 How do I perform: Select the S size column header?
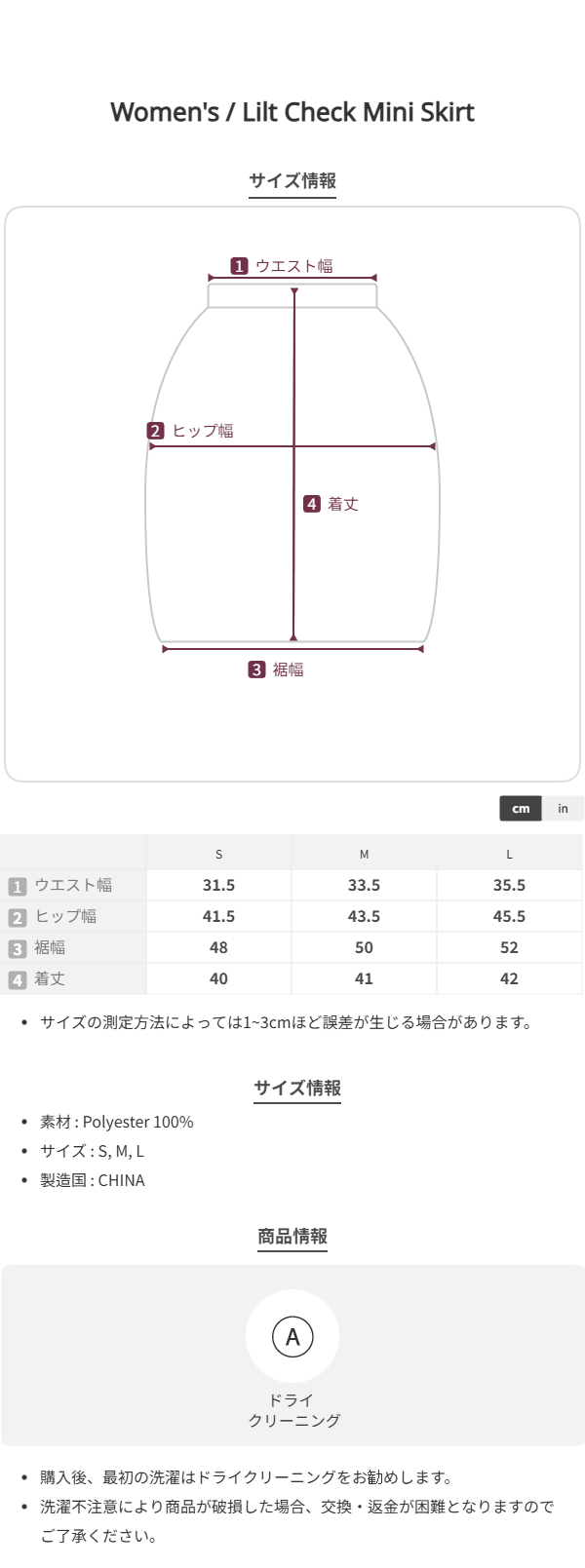(x=218, y=854)
